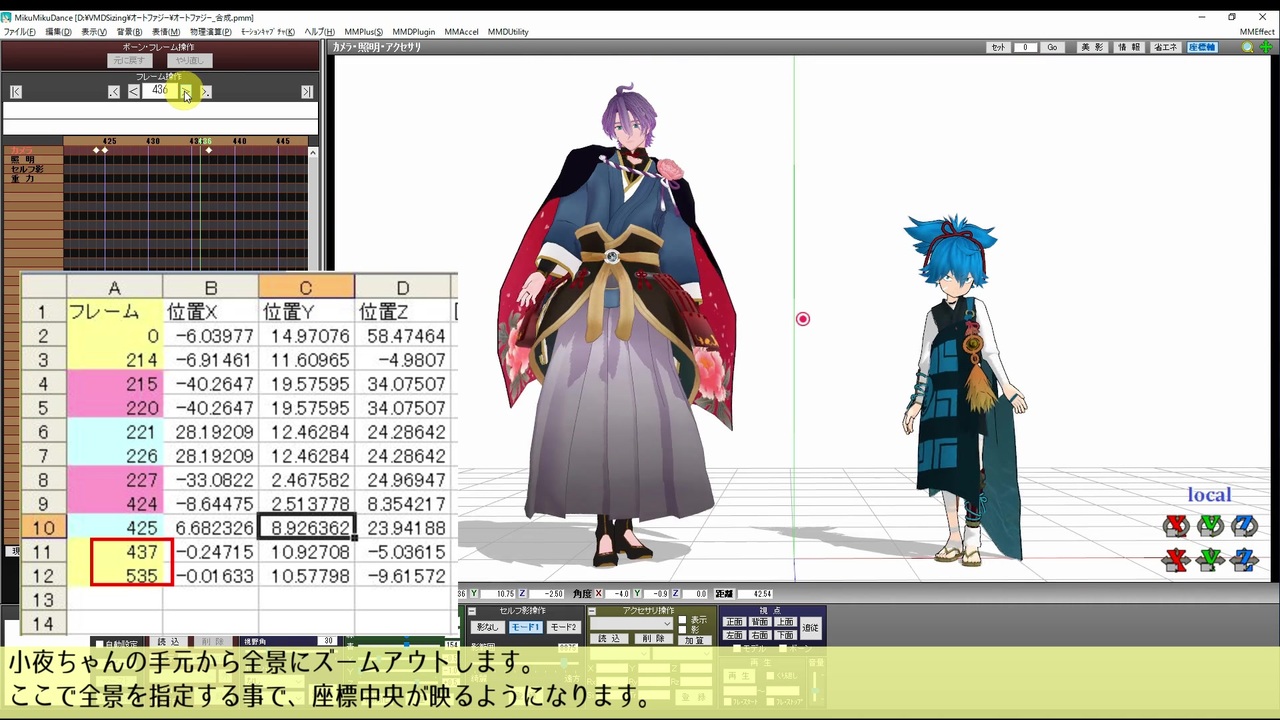Click the magnifier zoom view icon
The image size is (1280, 720).
[x=1248, y=47]
